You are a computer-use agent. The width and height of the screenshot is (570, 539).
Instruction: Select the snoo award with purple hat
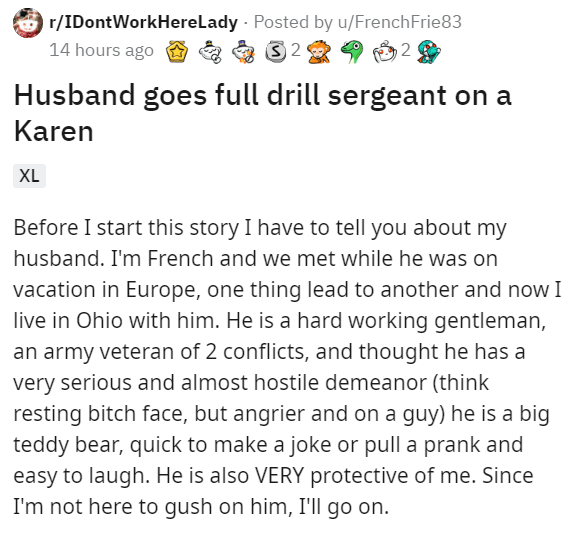click(244, 52)
